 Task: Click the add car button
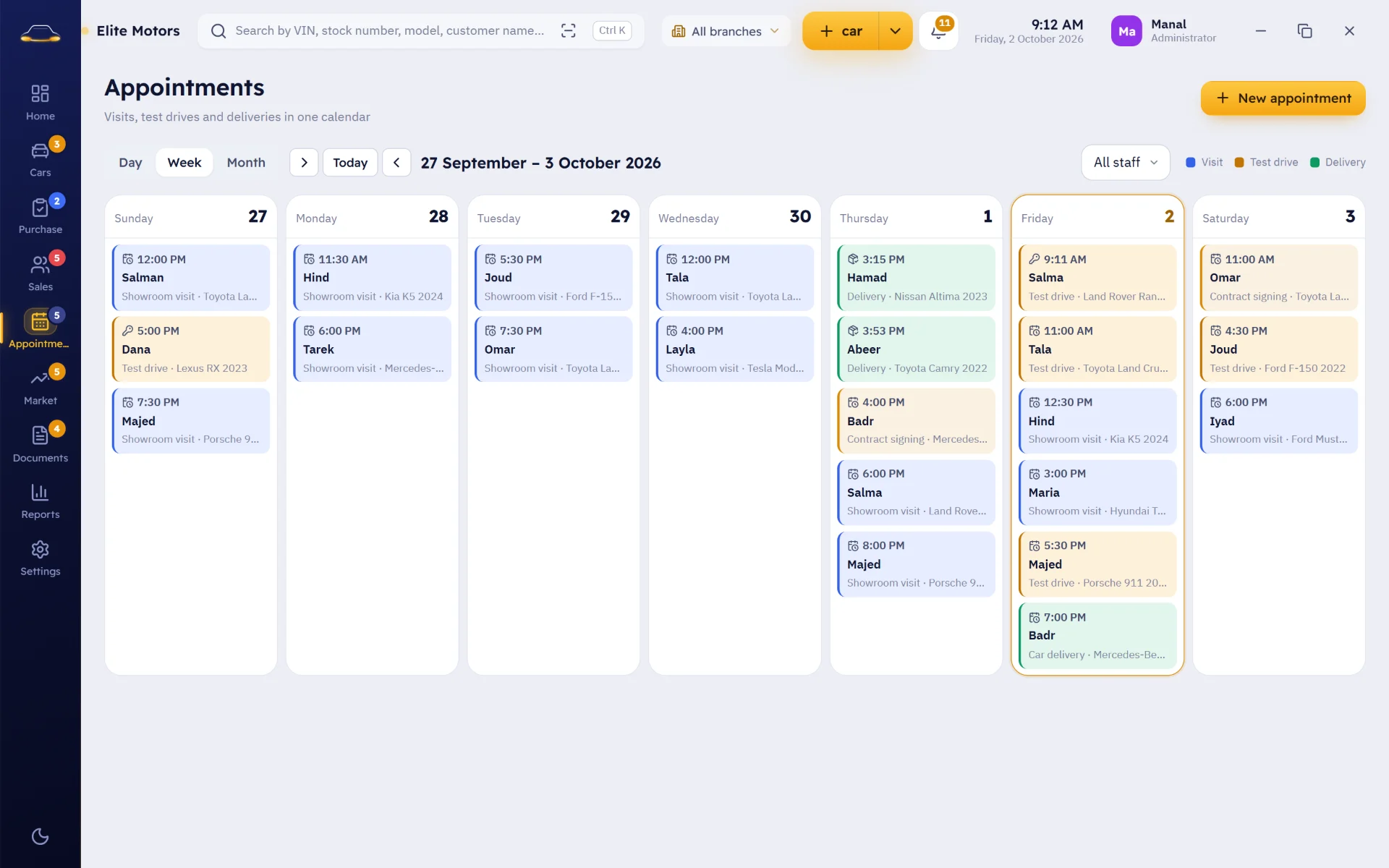coord(841,31)
